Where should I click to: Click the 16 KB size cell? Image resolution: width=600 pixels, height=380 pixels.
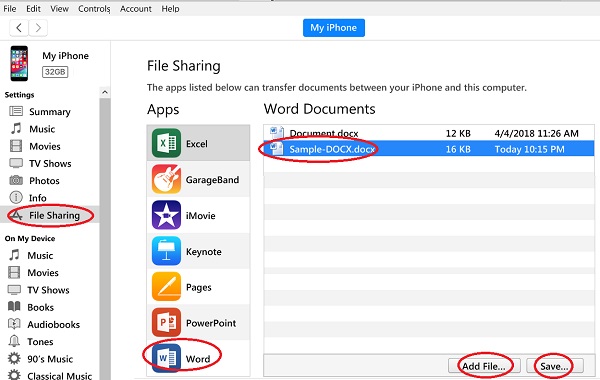(x=458, y=149)
